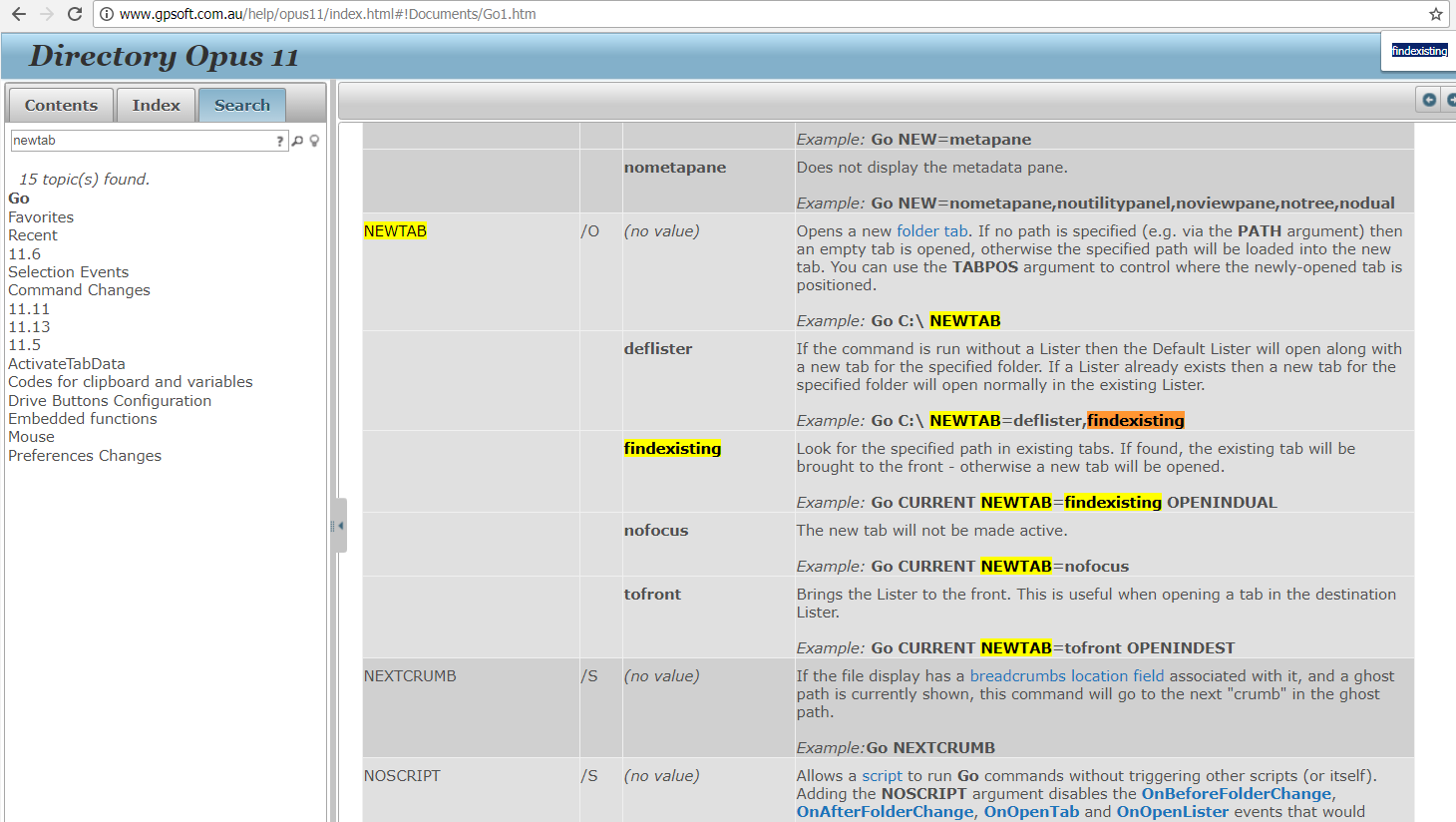Click the /O type cell for NEWTAB

(590, 231)
